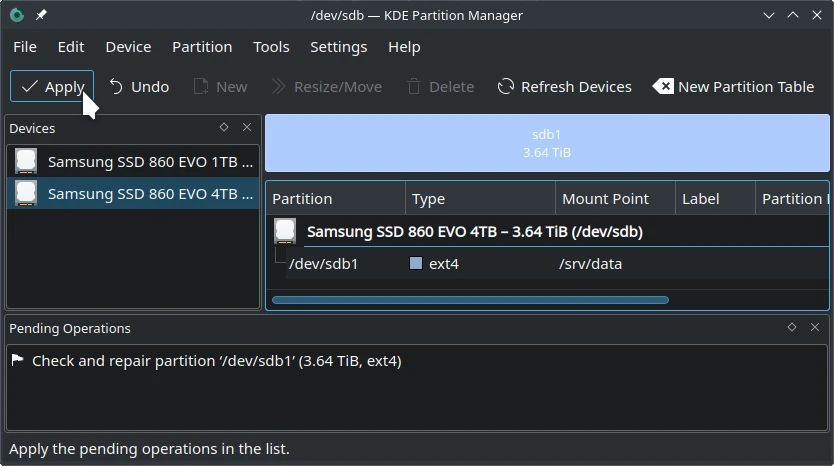Undo the last pending operation
This screenshot has width=834, height=466.
point(139,87)
